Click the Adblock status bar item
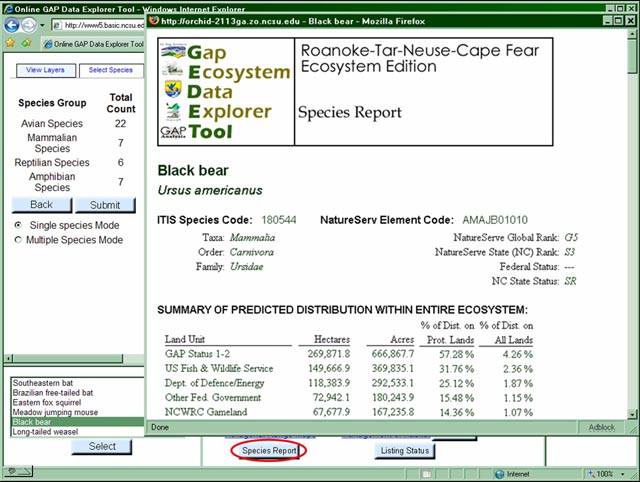Screen dimensions: 640x482 tap(601, 427)
